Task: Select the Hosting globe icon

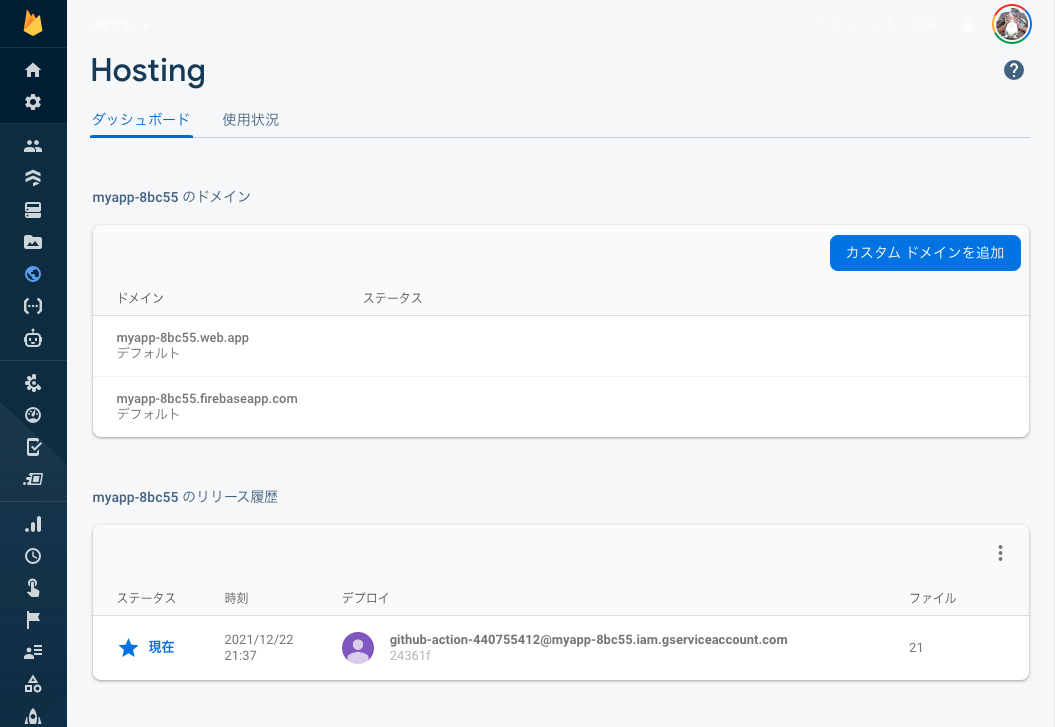Action: pos(33,274)
